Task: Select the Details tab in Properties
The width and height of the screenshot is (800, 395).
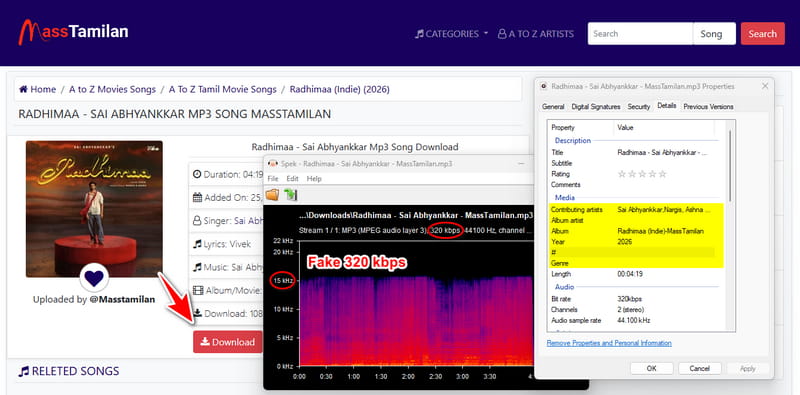Action: [x=666, y=106]
